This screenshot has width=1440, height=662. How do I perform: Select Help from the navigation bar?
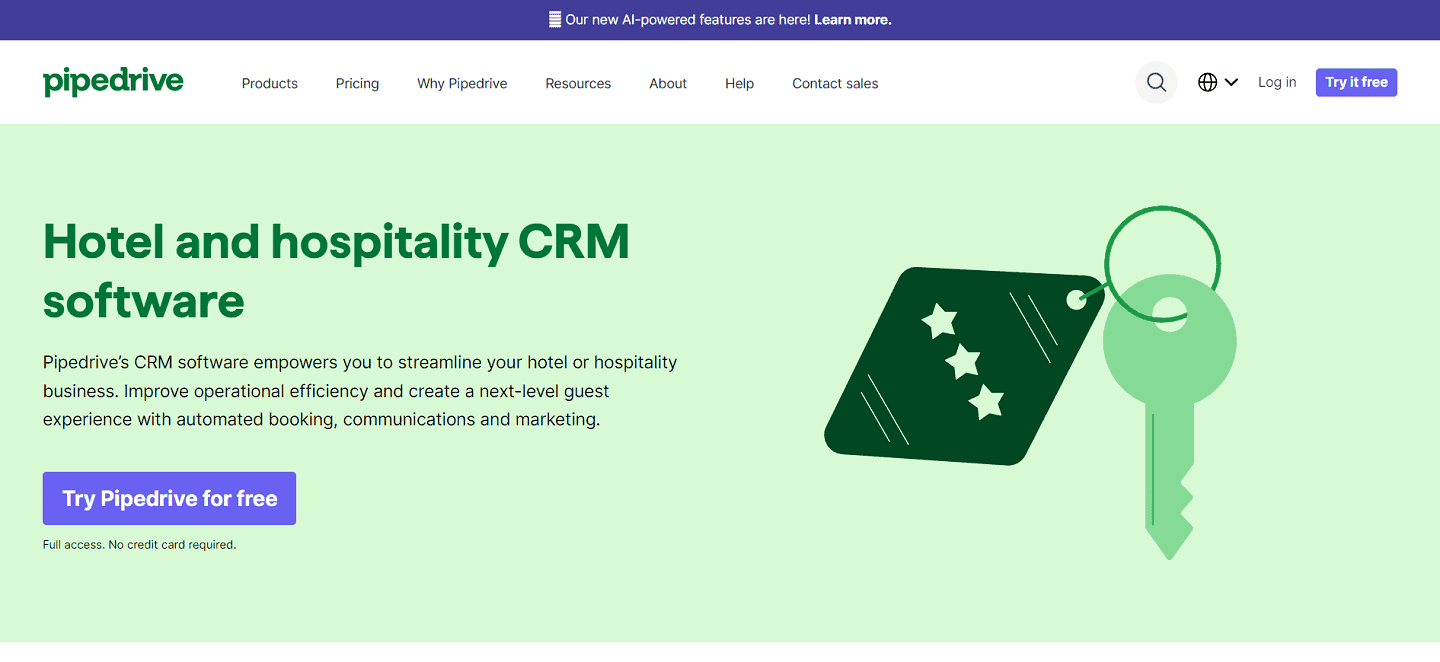tap(739, 83)
